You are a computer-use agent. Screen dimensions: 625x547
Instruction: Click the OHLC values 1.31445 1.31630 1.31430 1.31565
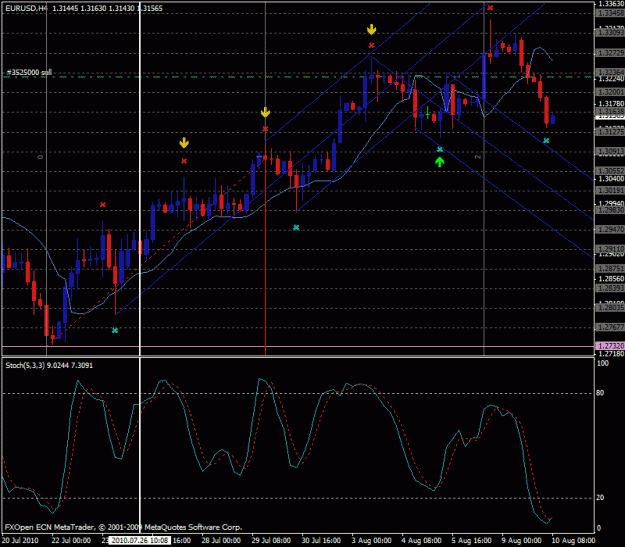(x=107, y=8)
